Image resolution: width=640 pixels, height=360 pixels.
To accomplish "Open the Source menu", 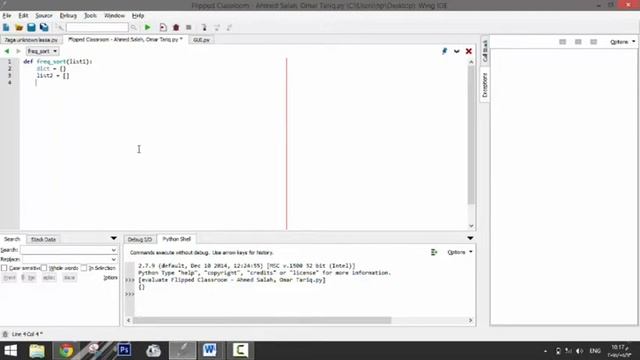I will tap(44, 16).
